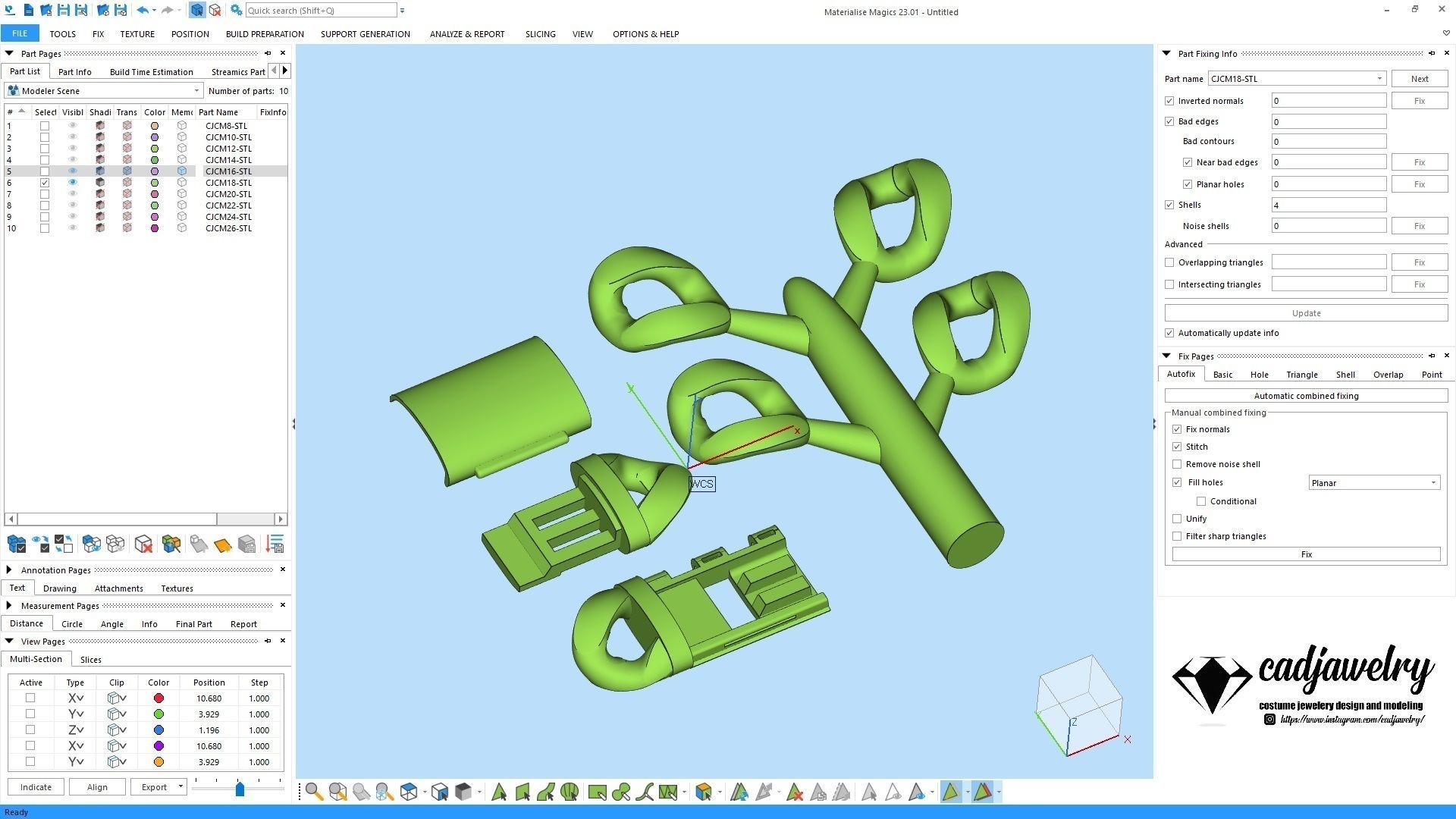This screenshot has height=819, width=1456.
Task: Switch to the Triangle fix tab
Action: point(1301,375)
